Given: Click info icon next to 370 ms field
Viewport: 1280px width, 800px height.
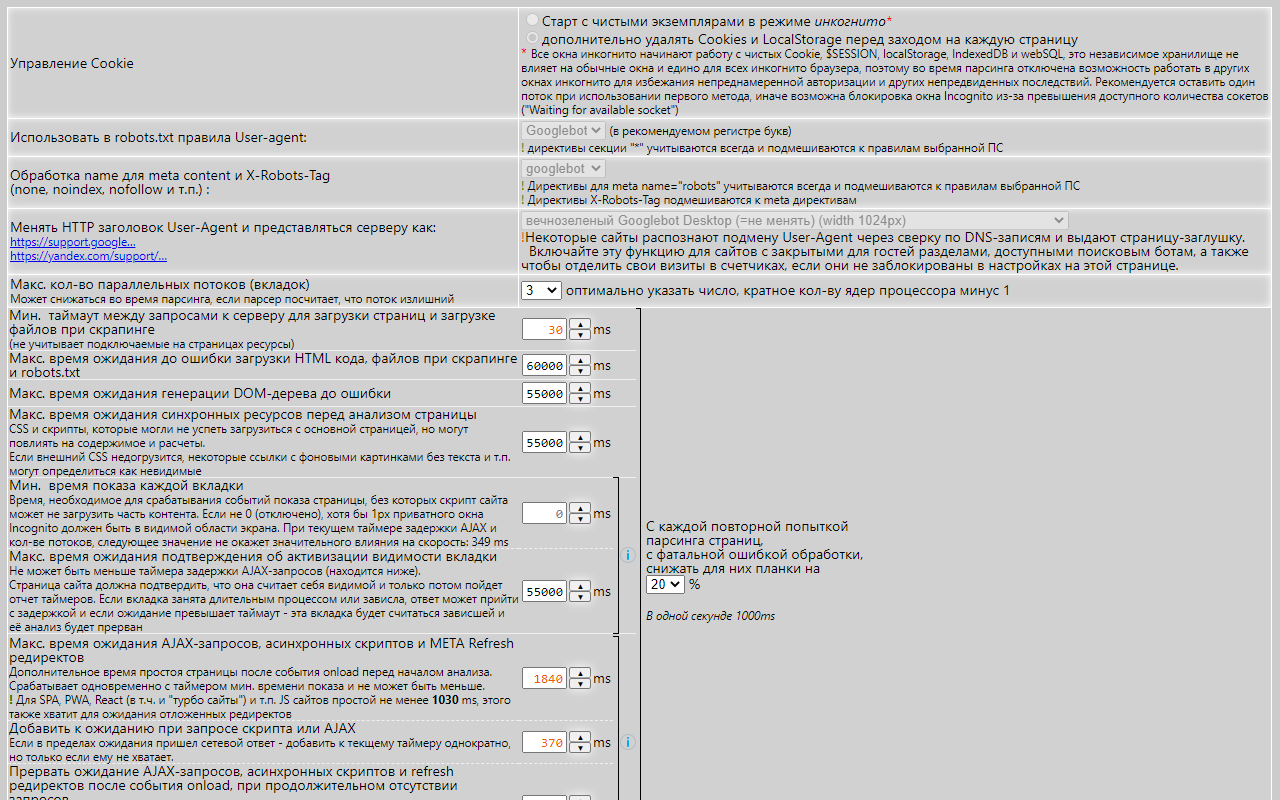Looking at the screenshot, I should pyautogui.click(x=628, y=743).
